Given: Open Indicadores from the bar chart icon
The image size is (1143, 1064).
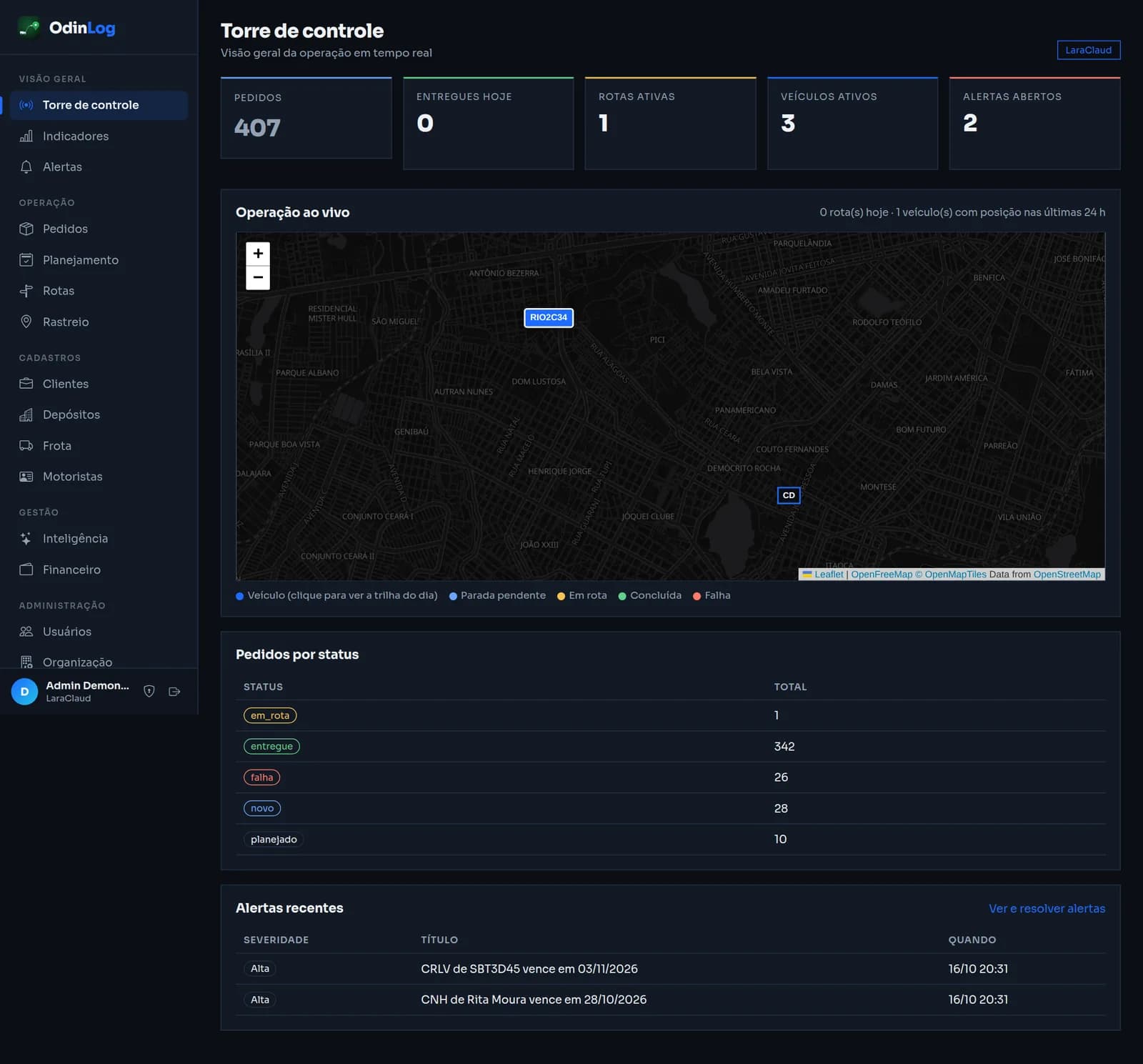Looking at the screenshot, I should click(26, 136).
